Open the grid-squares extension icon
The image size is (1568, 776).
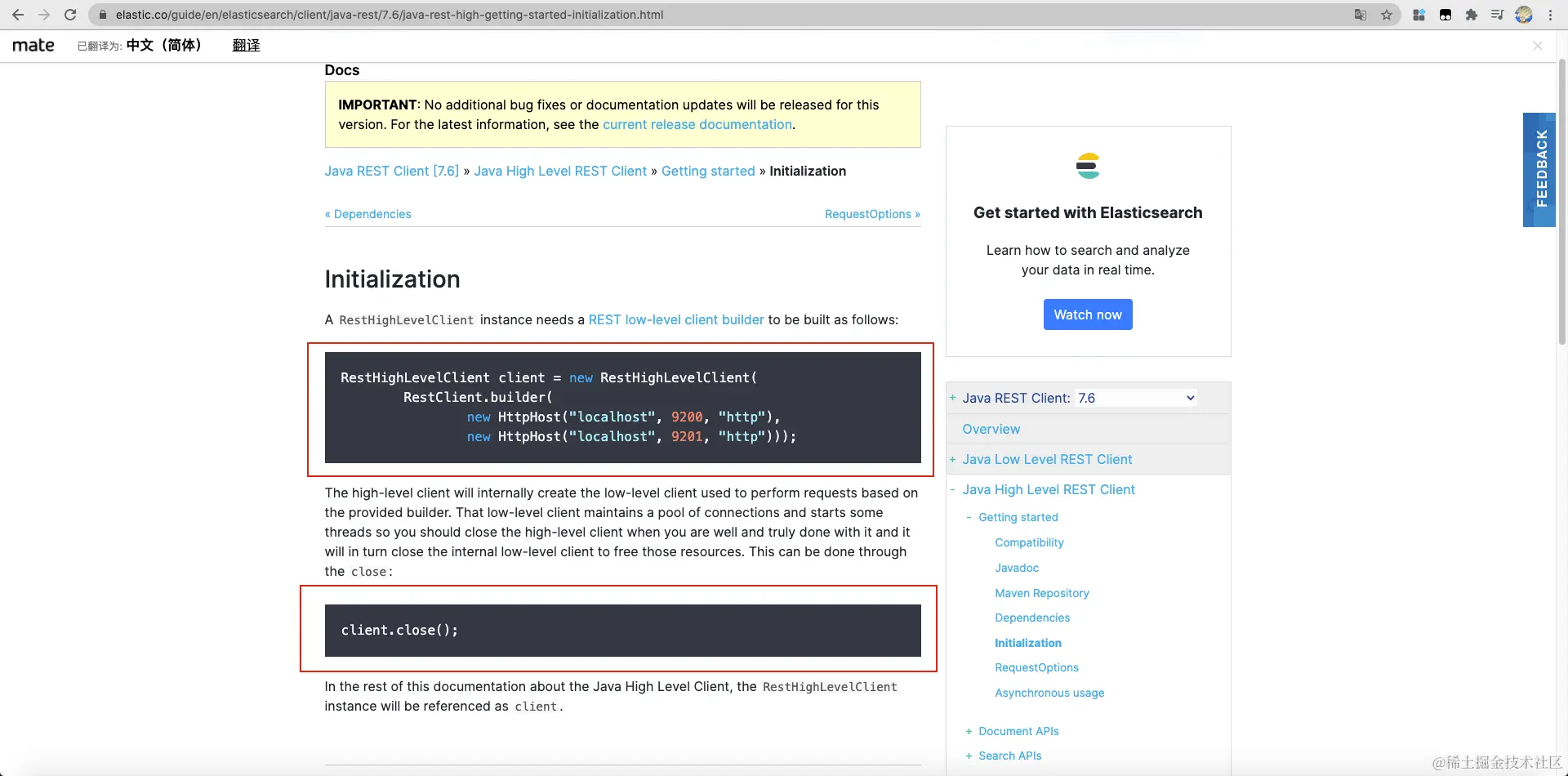pyautogui.click(x=1419, y=15)
